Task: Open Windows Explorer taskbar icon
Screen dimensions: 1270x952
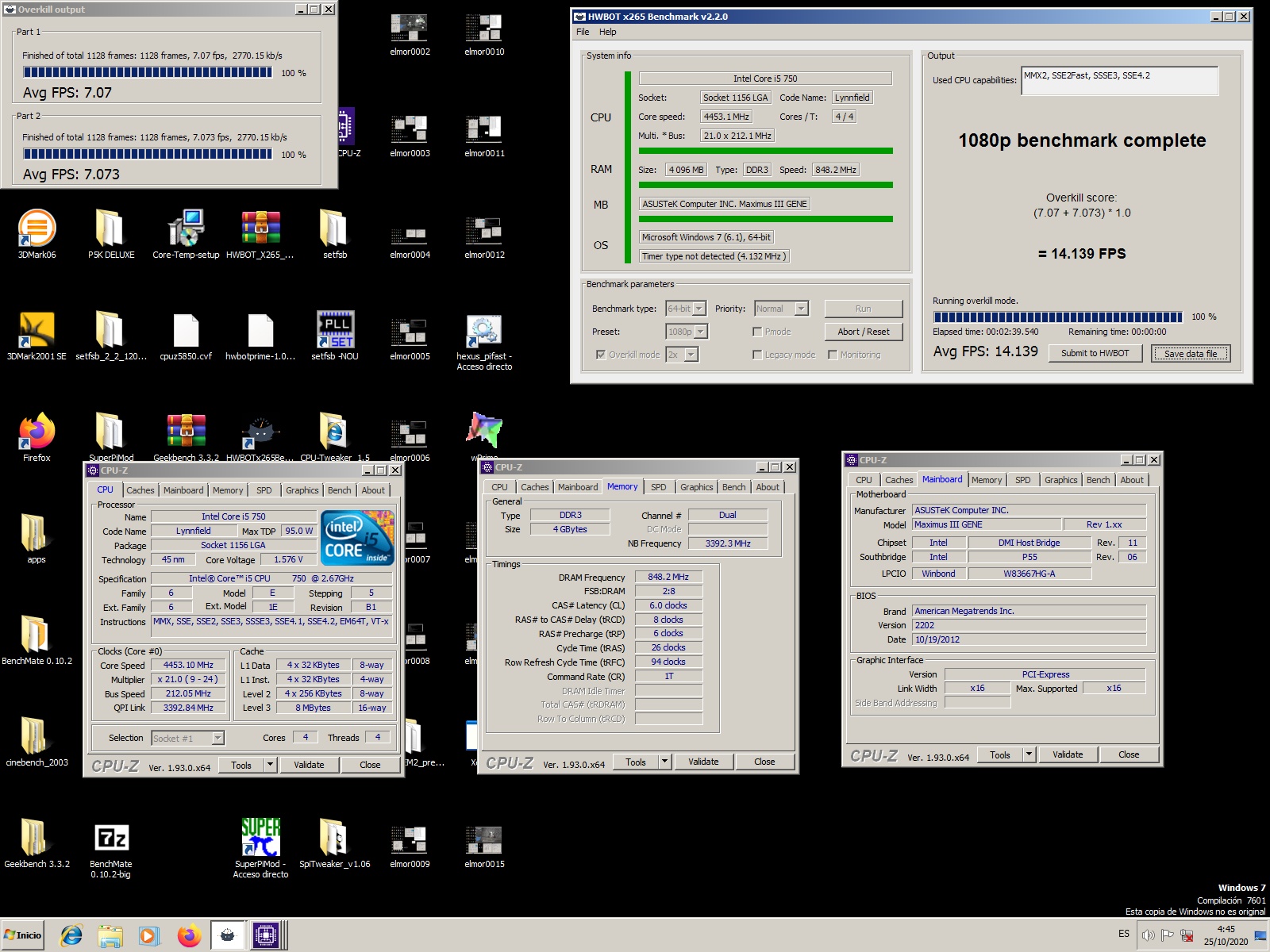Action: coord(110,936)
